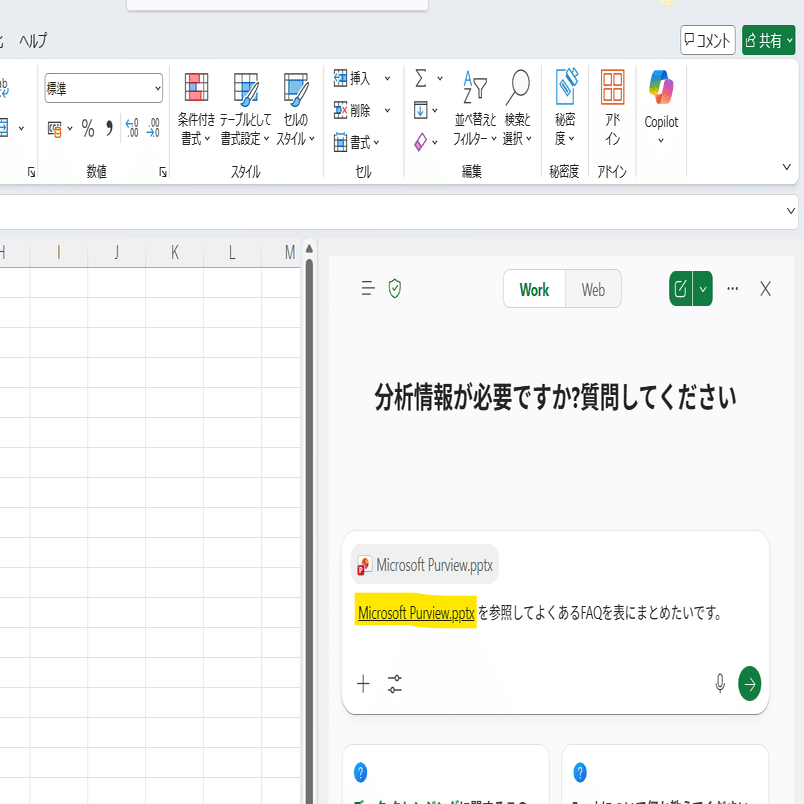Select column K header
Screen dimensions: 804x804
[175, 252]
